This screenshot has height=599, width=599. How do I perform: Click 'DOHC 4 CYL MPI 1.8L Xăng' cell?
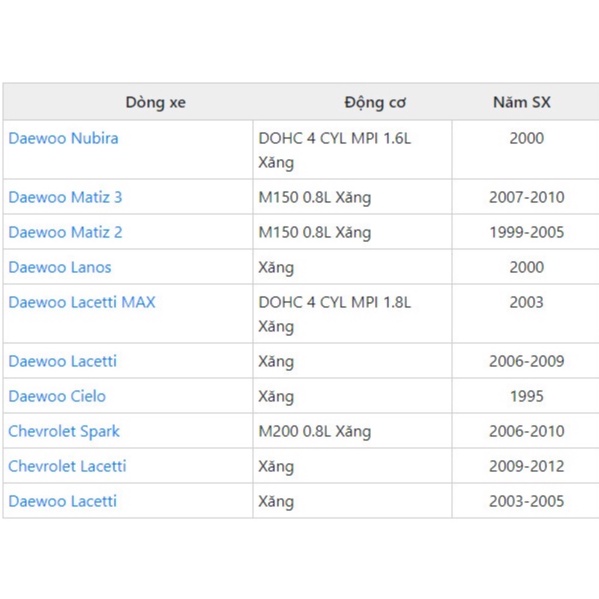352,314
